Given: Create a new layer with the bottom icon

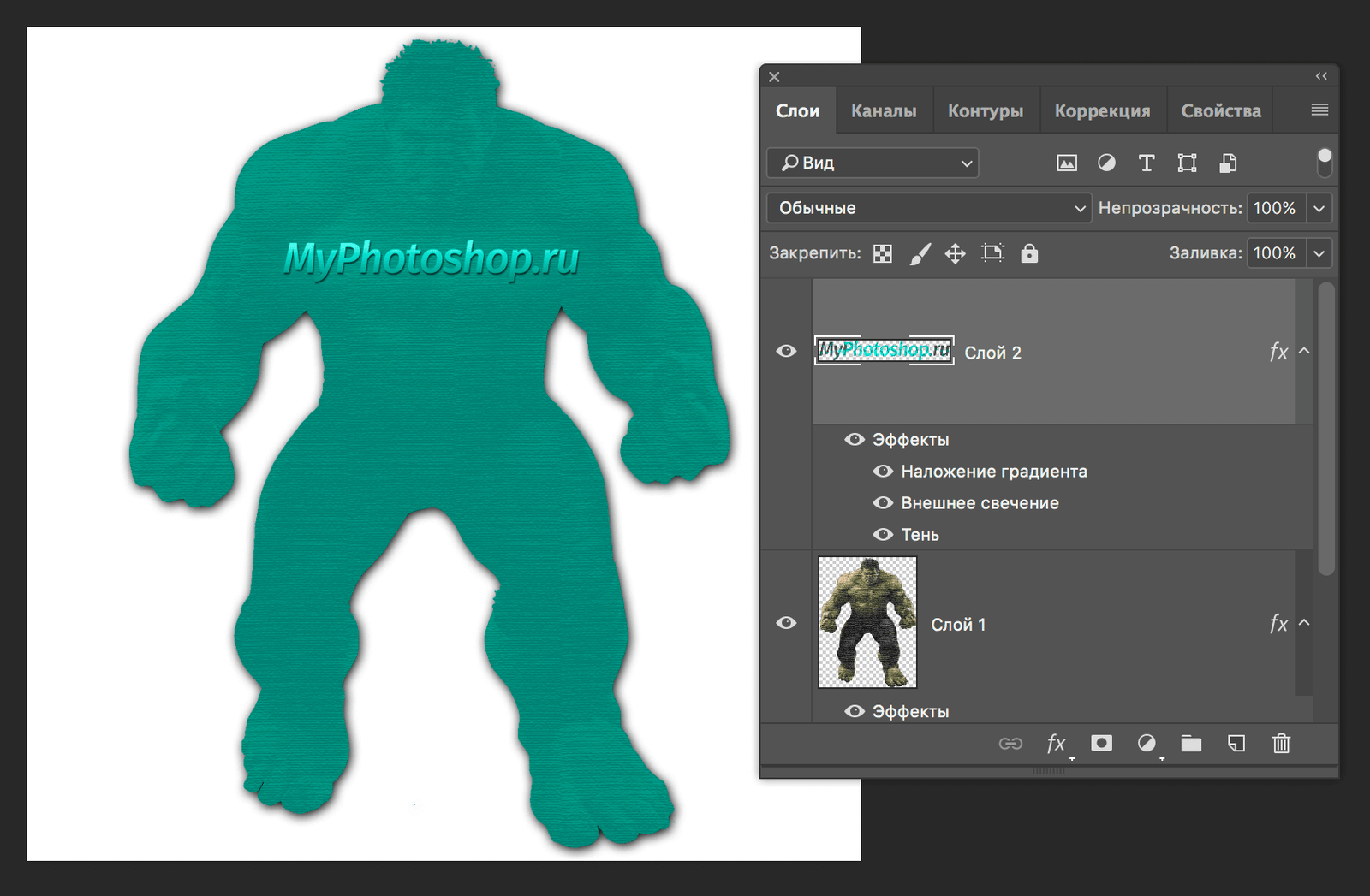Looking at the screenshot, I should pos(1236,744).
